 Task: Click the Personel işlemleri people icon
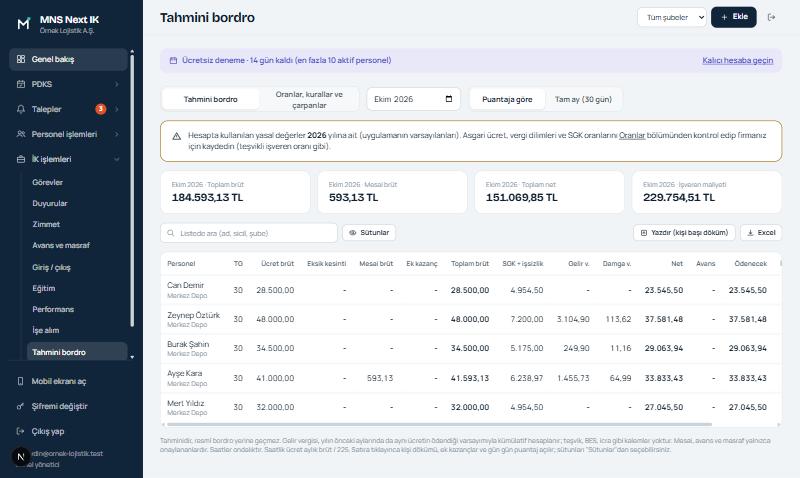[21, 134]
